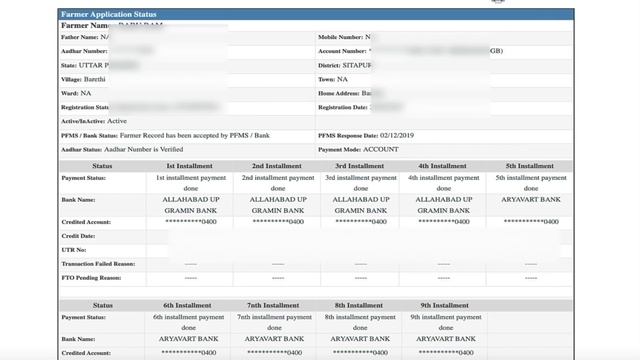The image size is (640, 360).
Task: Click the '8th Installment' column header
Action: tap(359, 305)
